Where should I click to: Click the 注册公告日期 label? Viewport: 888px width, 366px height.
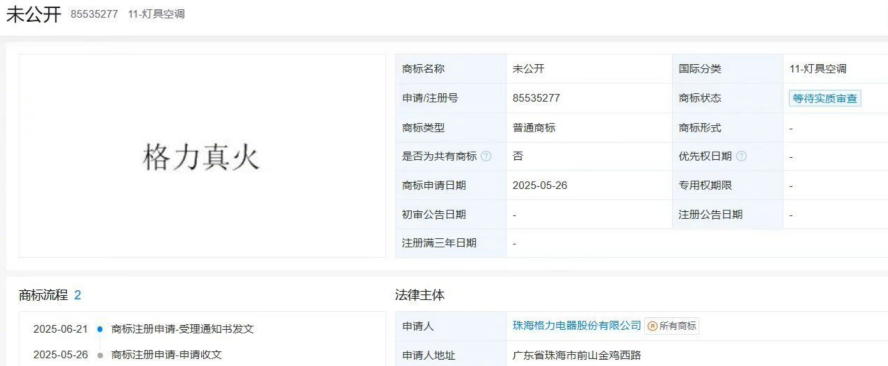pos(710,215)
